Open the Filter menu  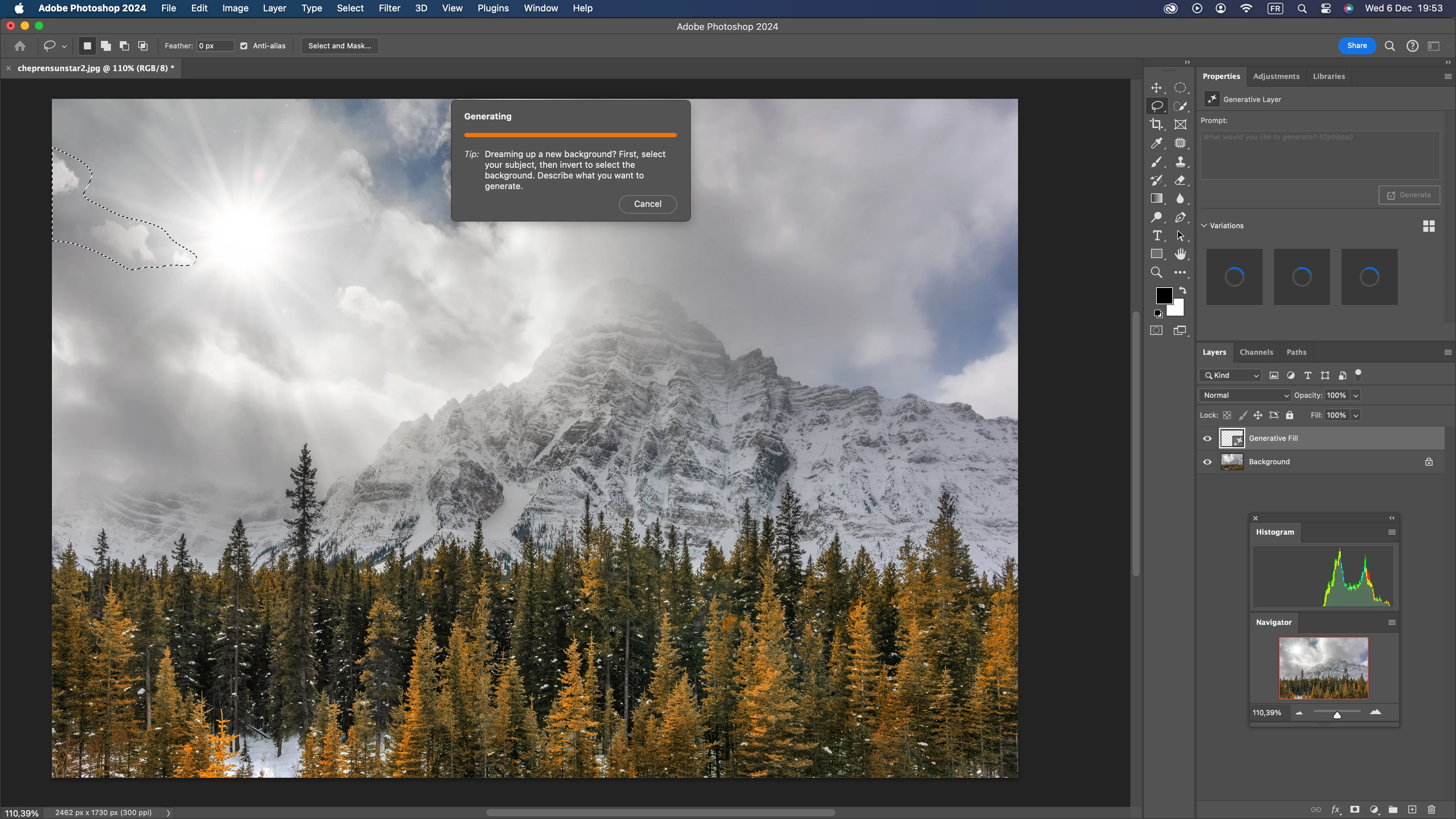[x=389, y=8]
